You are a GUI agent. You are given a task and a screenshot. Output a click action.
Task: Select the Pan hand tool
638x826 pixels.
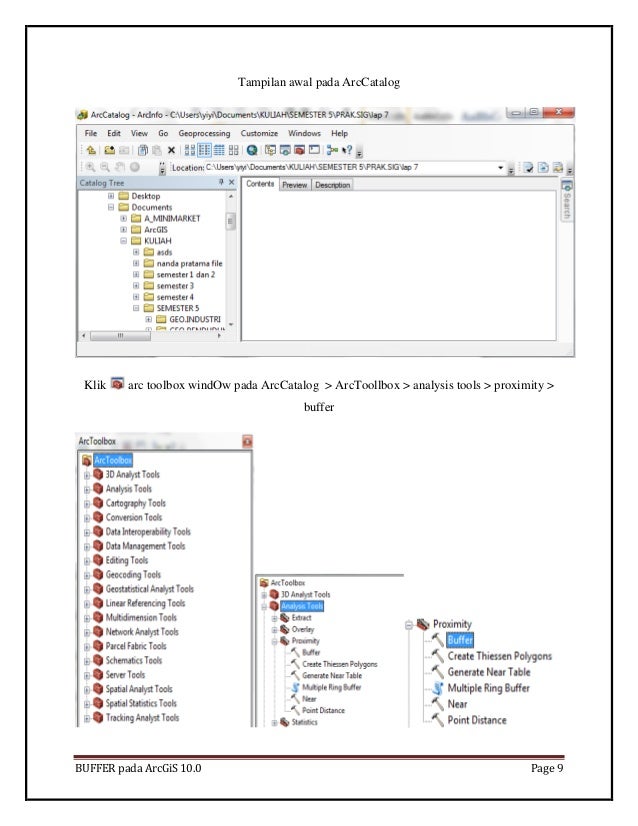coord(120,167)
